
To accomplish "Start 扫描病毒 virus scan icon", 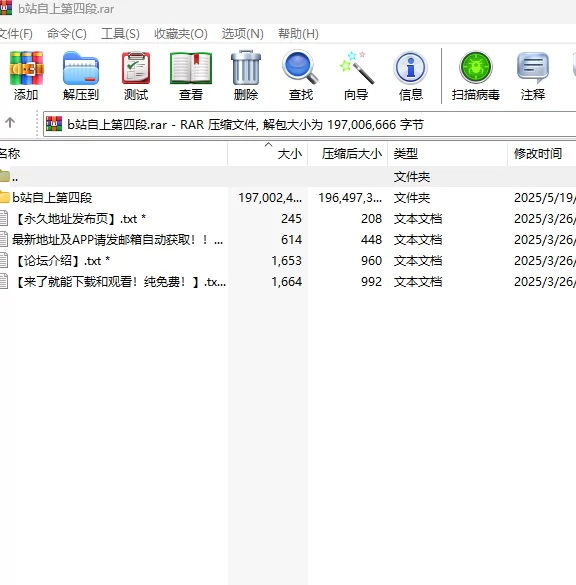I will click(x=476, y=76).
